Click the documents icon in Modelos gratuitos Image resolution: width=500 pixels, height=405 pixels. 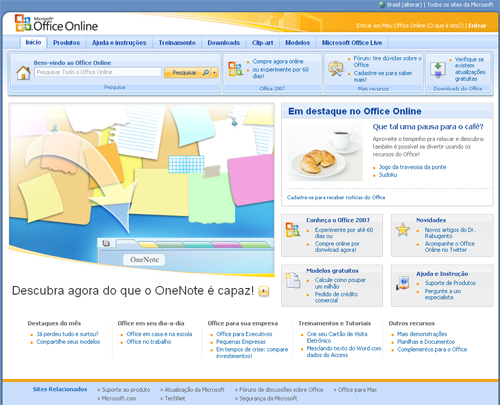point(293,280)
